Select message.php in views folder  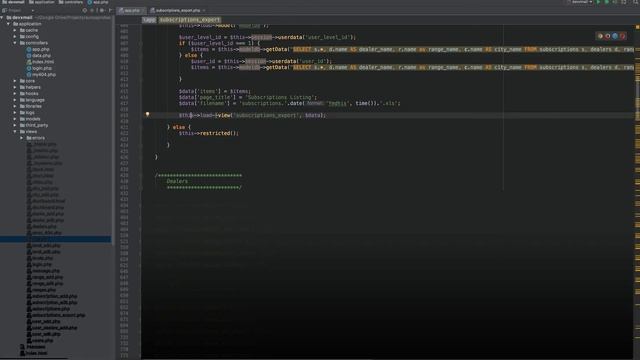tap(46, 271)
